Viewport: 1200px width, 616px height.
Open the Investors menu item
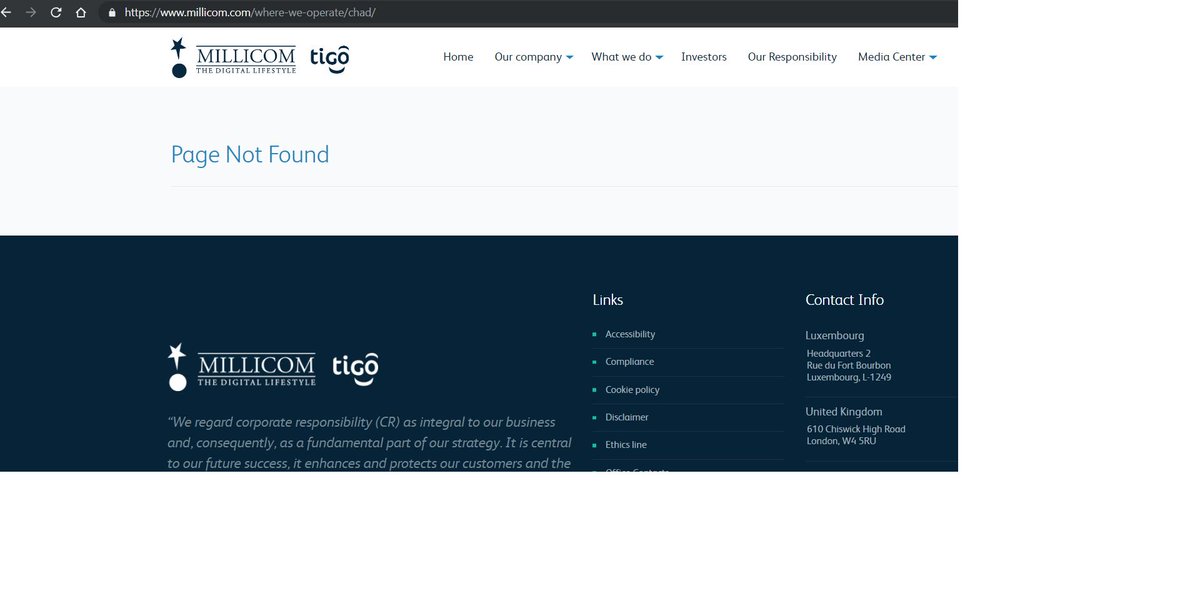704,57
